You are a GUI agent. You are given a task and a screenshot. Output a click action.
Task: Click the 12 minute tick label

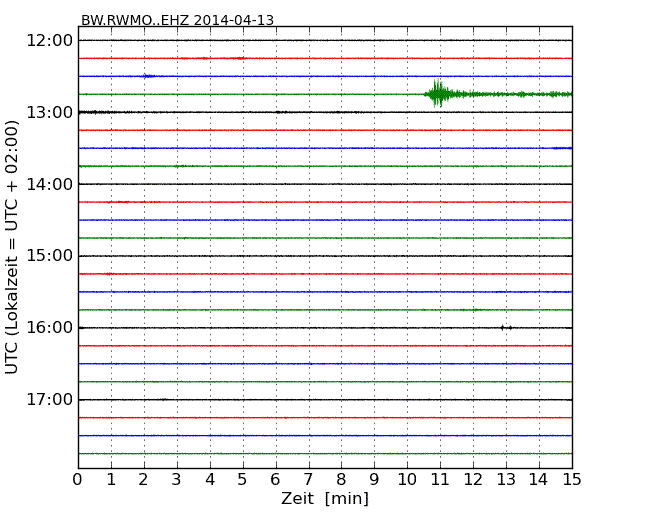click(x=473, y=480)
